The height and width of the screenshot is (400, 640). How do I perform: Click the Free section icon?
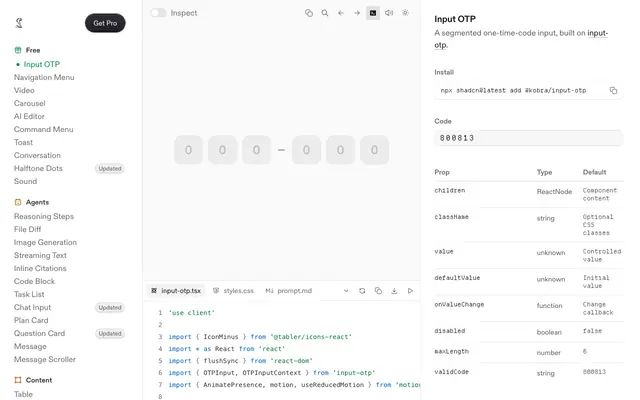point(18,50)
